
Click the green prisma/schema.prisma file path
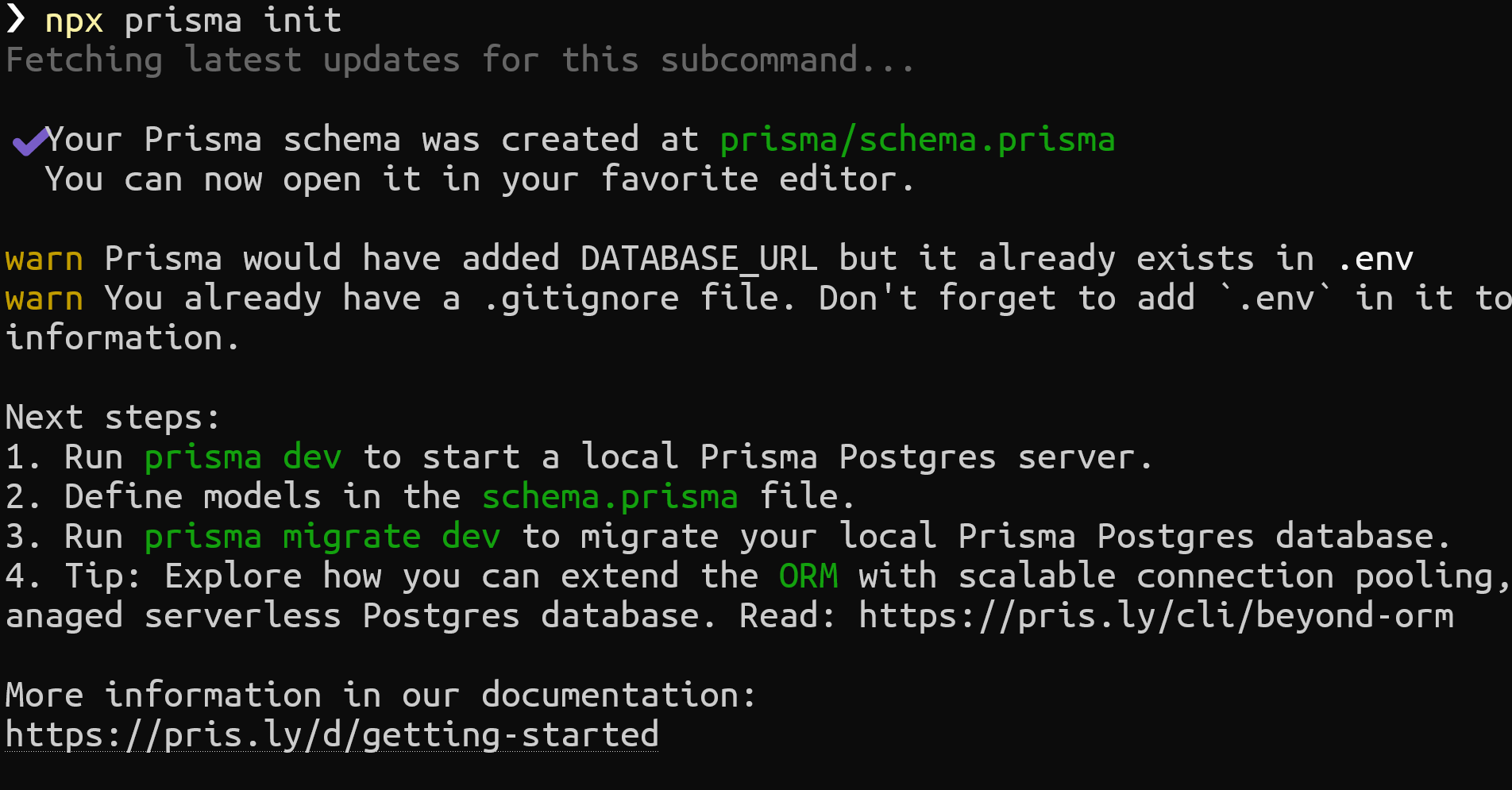click(x=917, y=141)
